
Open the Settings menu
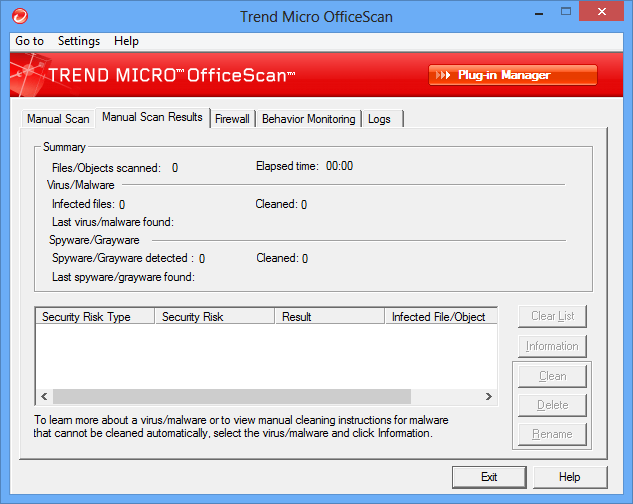click(78, 41)
